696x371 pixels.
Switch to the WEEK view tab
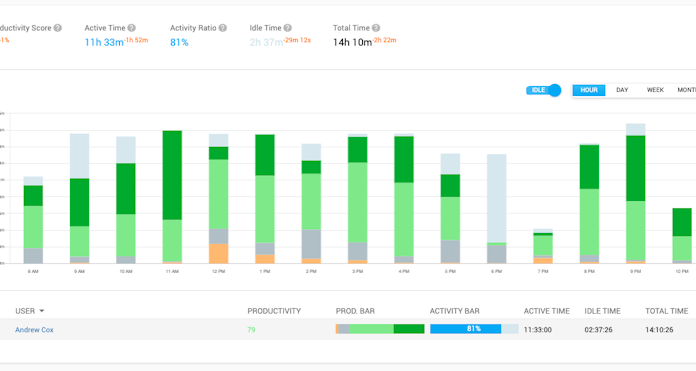point(655,90)
